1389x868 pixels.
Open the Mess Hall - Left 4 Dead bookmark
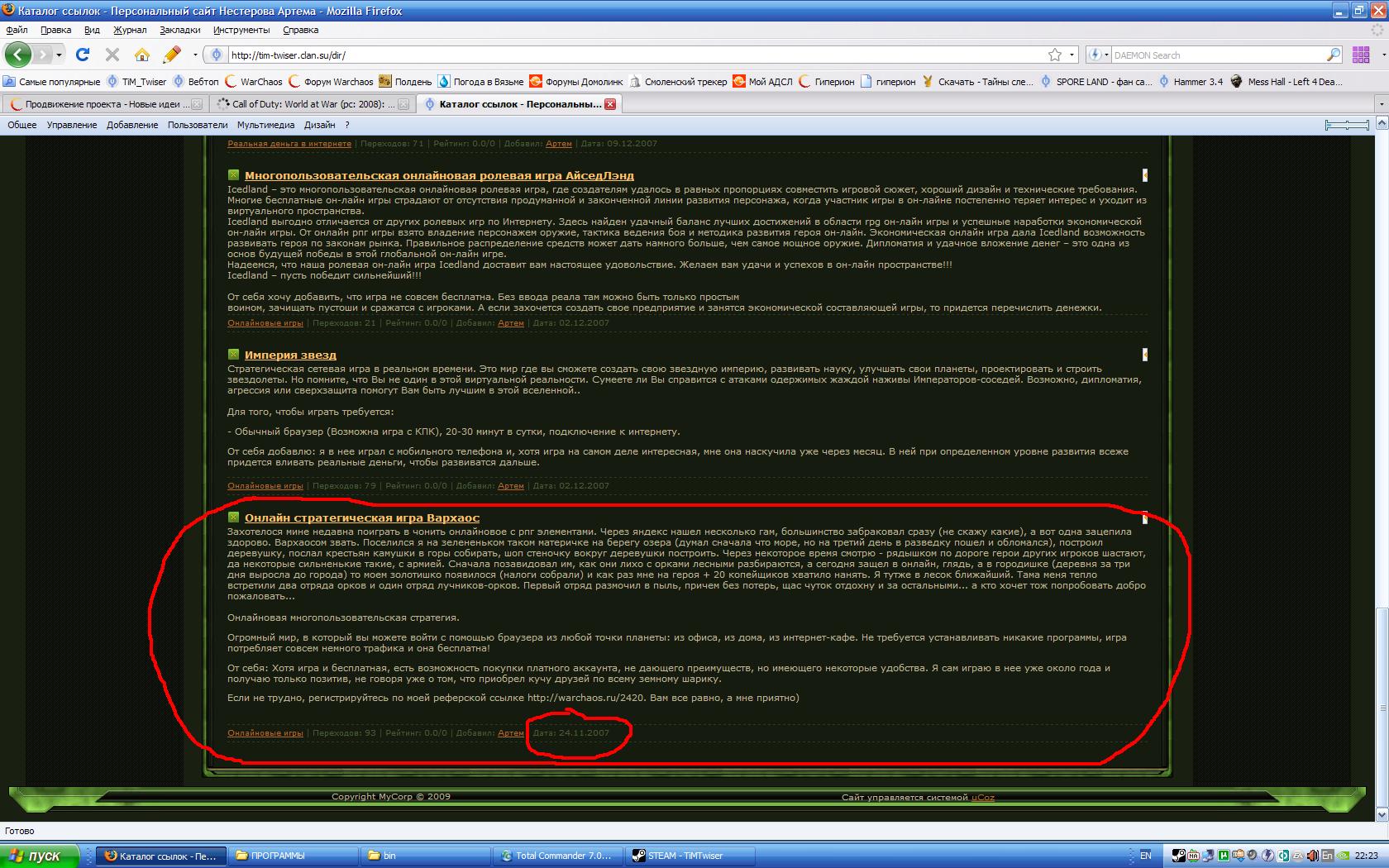pyautogui.click(x=1286, y=82)
